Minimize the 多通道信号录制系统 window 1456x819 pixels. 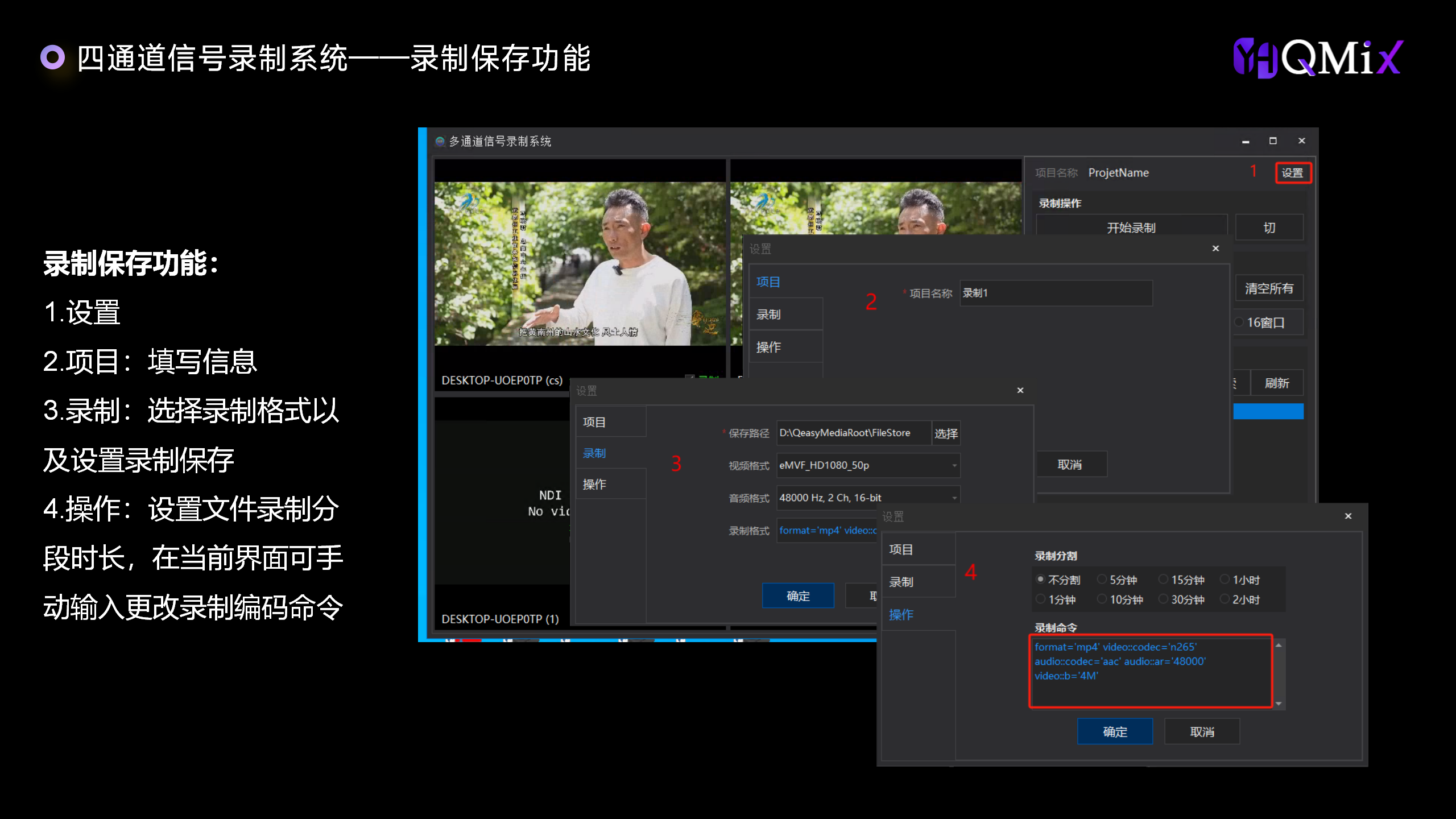1246,141
